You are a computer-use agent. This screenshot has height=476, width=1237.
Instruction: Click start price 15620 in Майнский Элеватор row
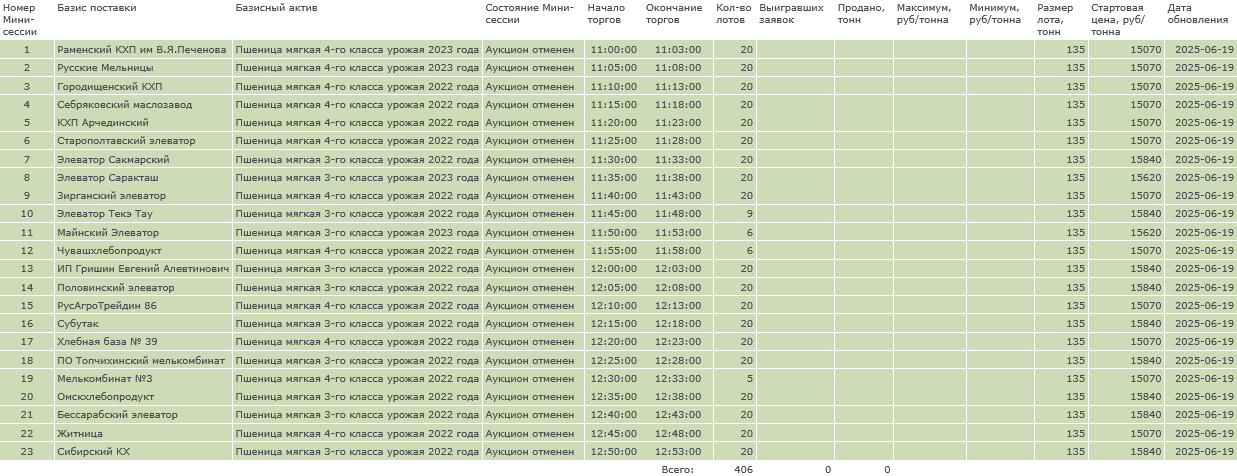click(1126, 232)
